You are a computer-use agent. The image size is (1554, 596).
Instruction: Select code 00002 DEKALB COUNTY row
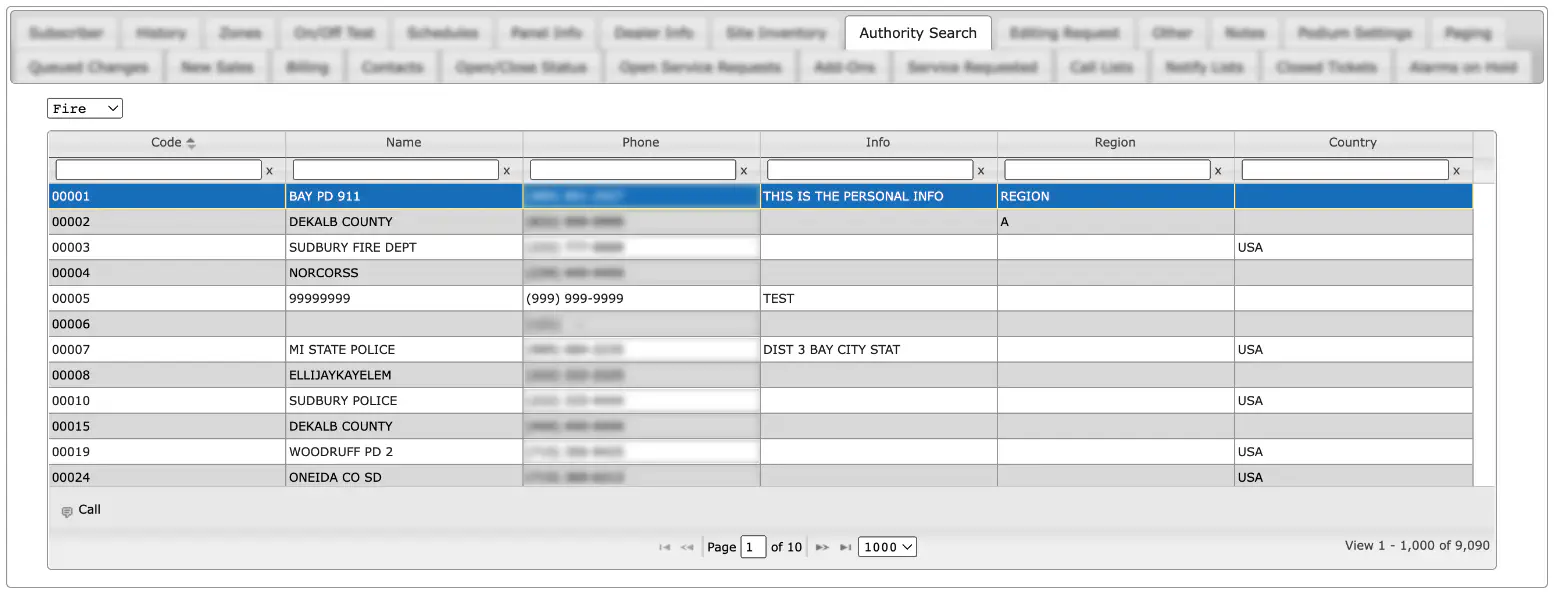click(x=761, y=222)
